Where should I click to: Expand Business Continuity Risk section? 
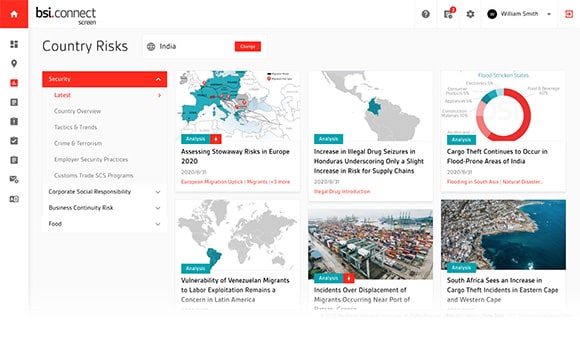[105, 208]
